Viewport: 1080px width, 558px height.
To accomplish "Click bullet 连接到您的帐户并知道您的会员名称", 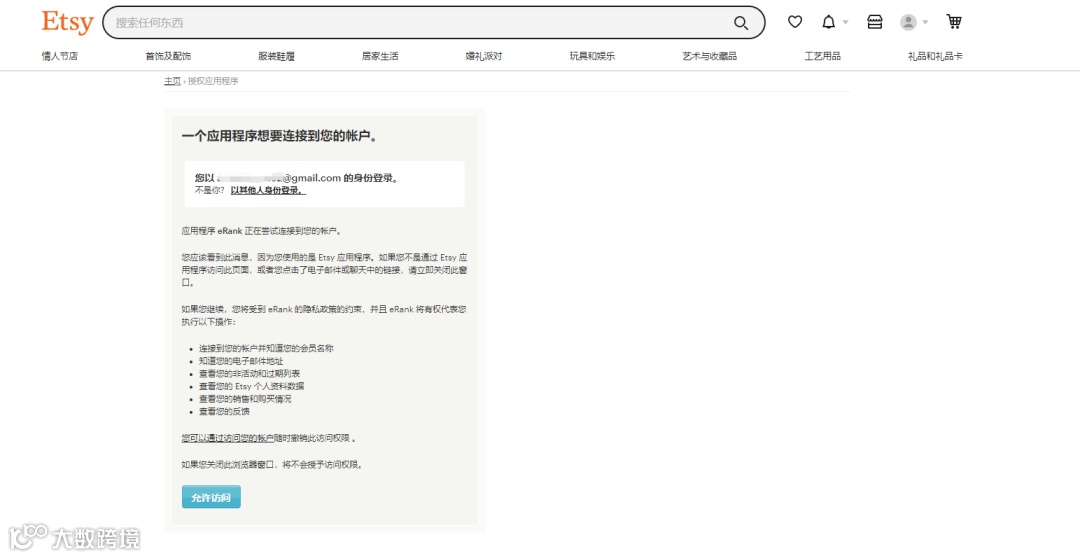I will (266, 349).
